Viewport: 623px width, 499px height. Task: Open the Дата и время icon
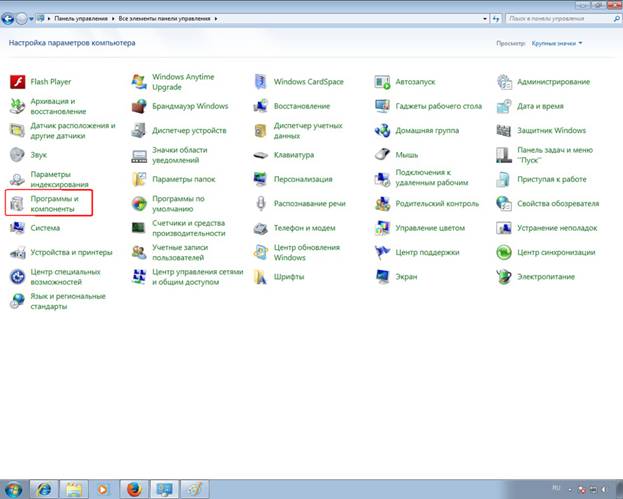pos(504,106)
